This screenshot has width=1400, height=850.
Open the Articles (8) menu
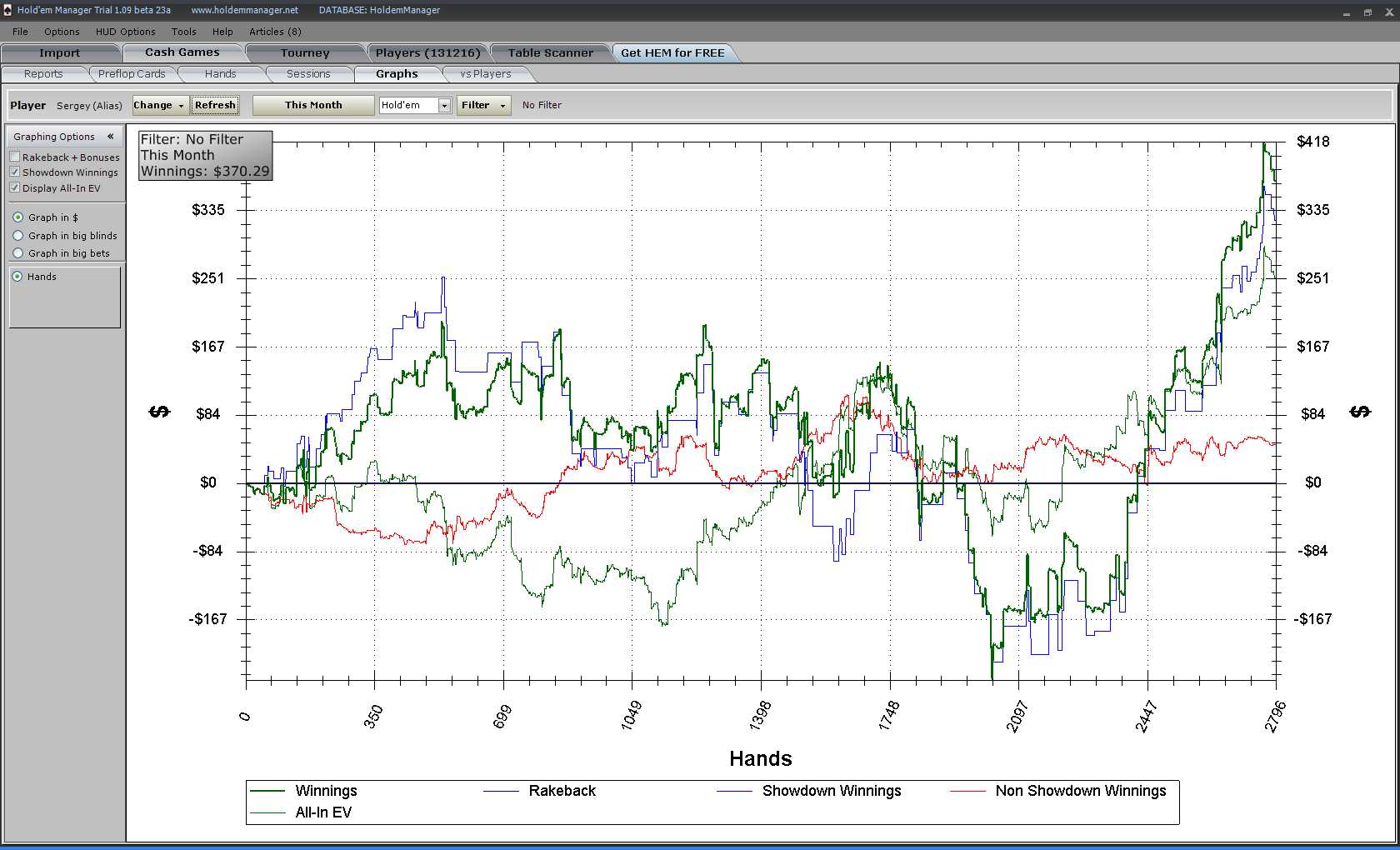[275, 32]
